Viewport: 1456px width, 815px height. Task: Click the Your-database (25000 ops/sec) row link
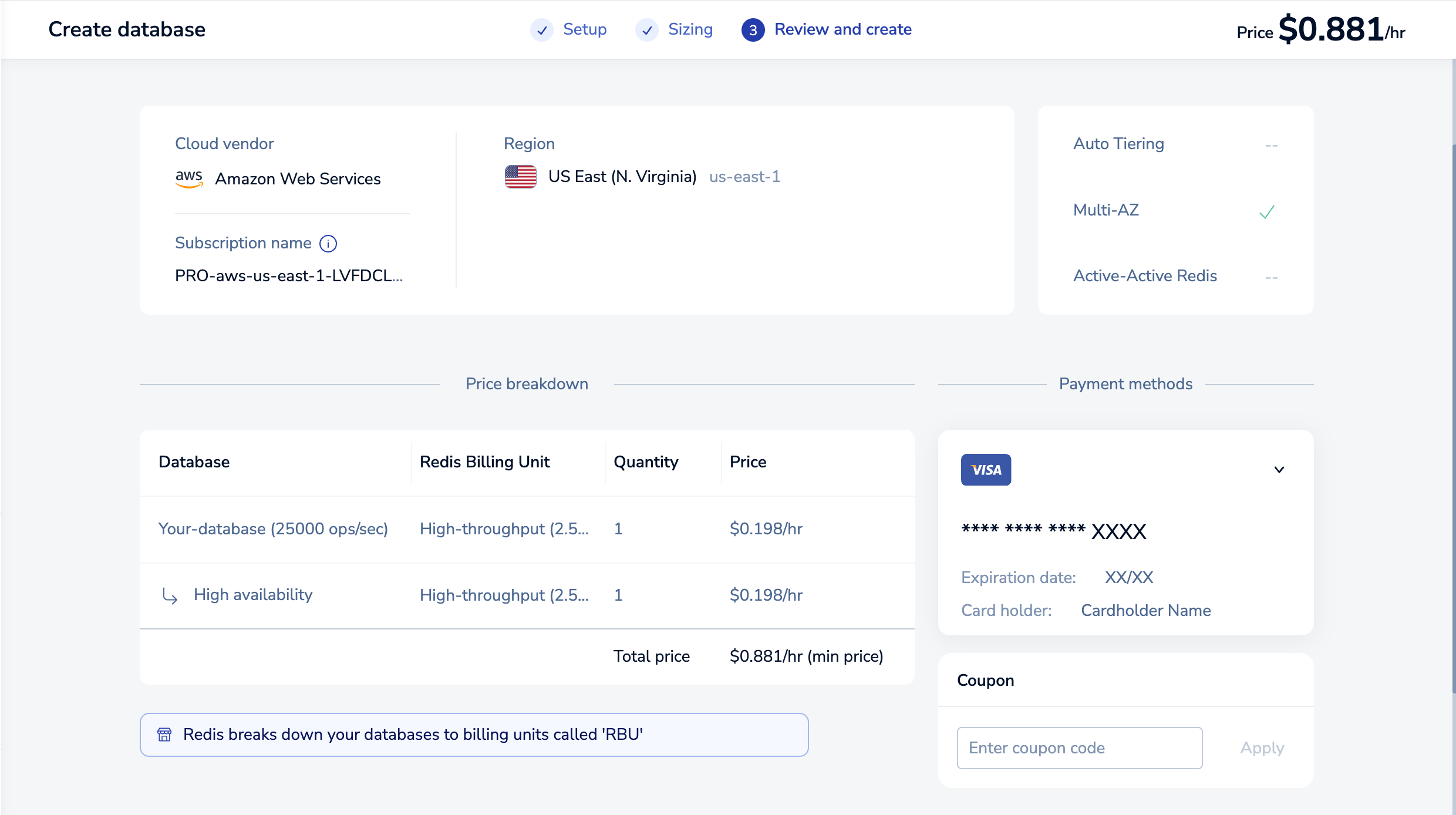coord(273,529)
